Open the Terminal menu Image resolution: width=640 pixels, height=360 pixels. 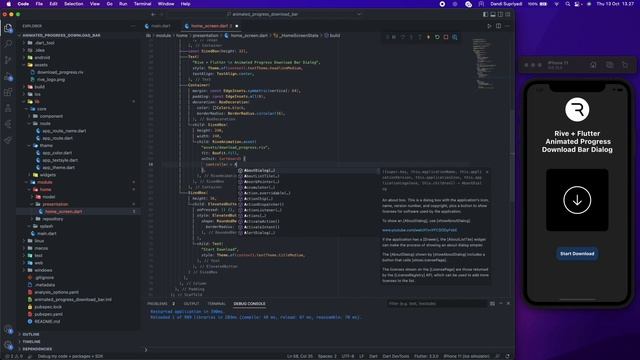pyautogui.click(x=142, y=4)
